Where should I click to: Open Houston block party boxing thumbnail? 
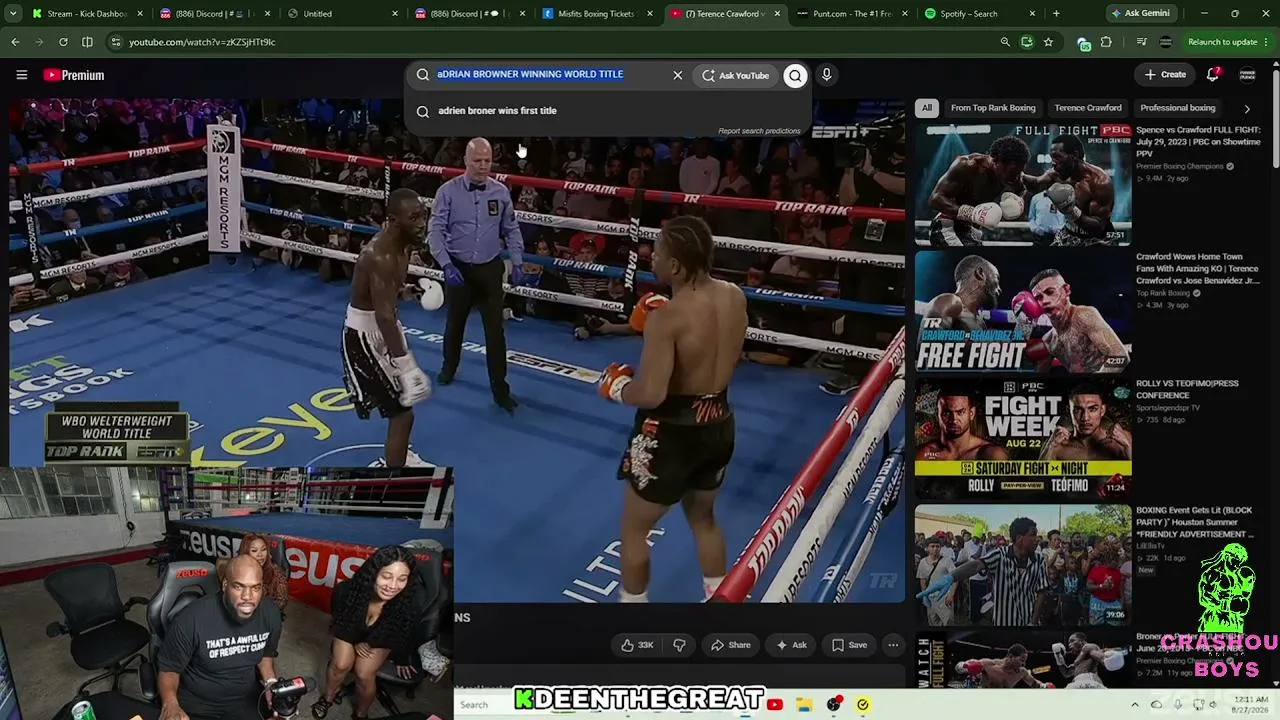(x=1023, y=565)
